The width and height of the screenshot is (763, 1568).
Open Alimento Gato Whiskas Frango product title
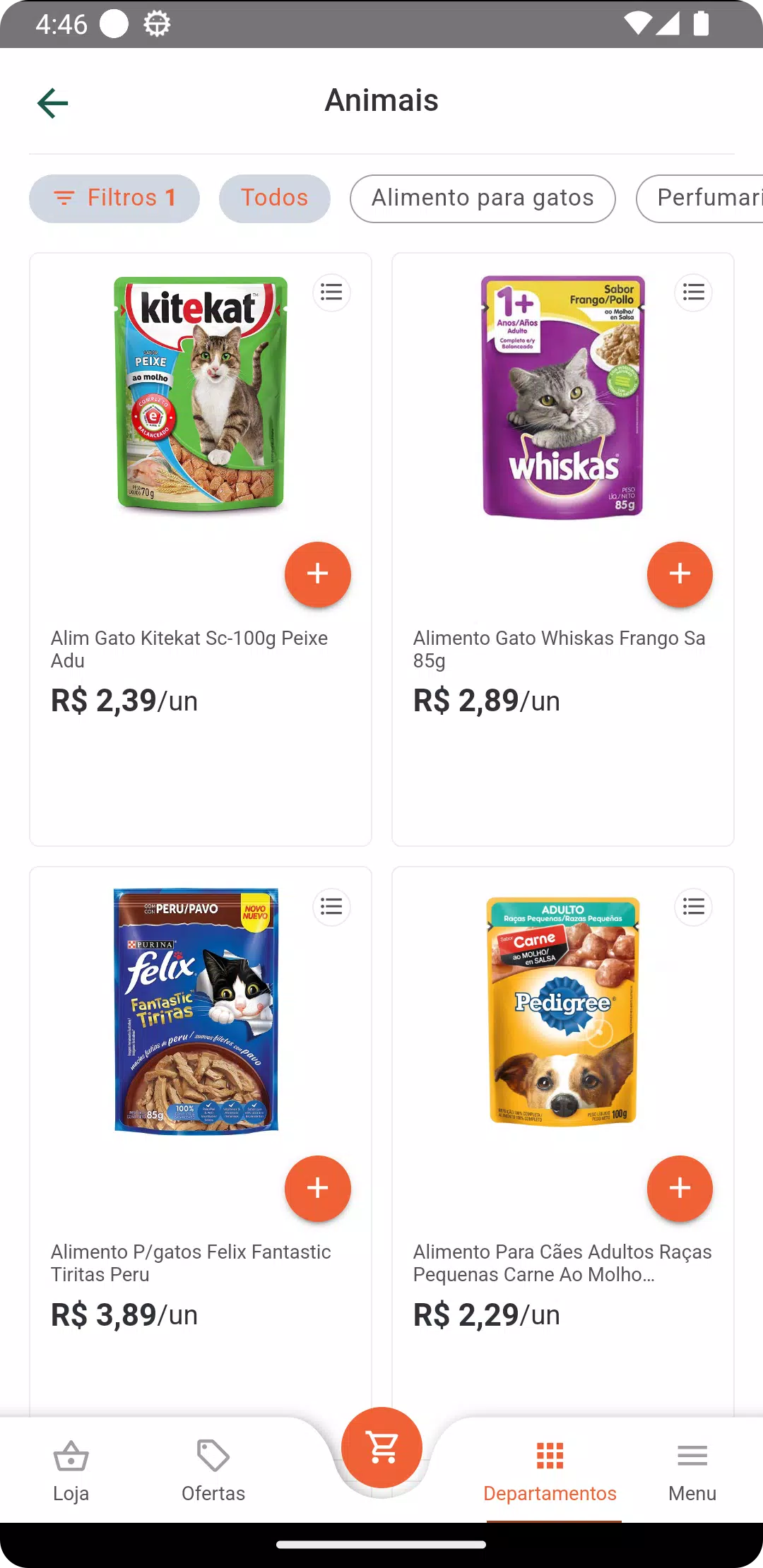[x=560, y=649]
